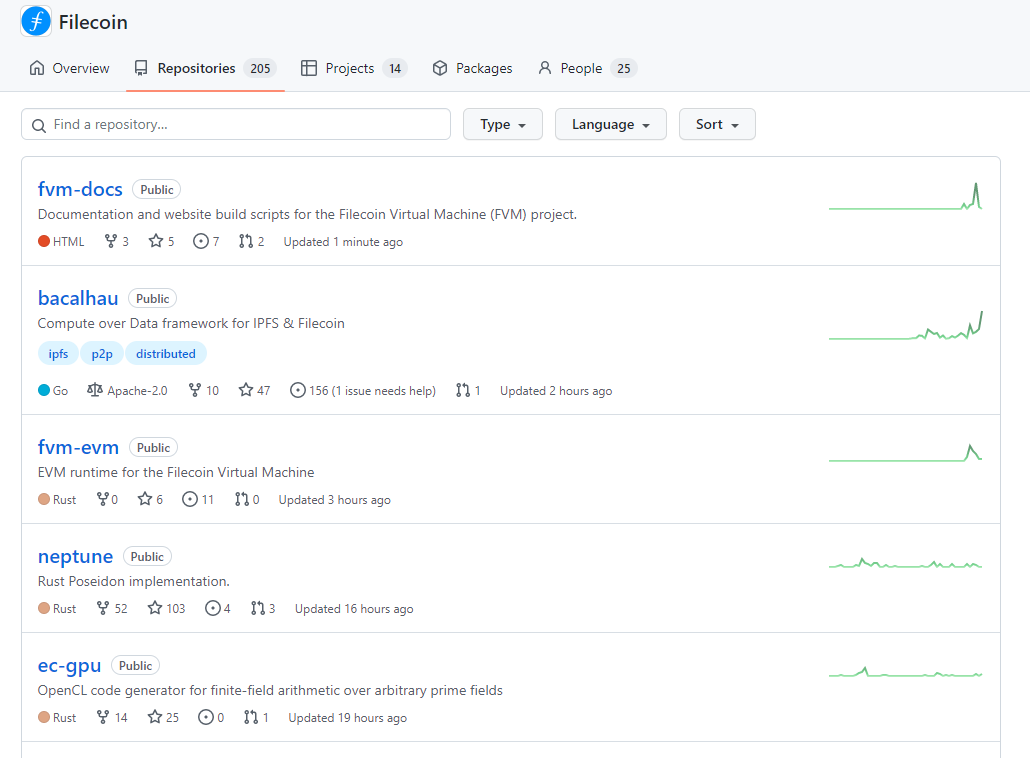Screen dimensions: 1030x758
Task: Click the neptune Rust language color dot
Action: click(44, 608)
